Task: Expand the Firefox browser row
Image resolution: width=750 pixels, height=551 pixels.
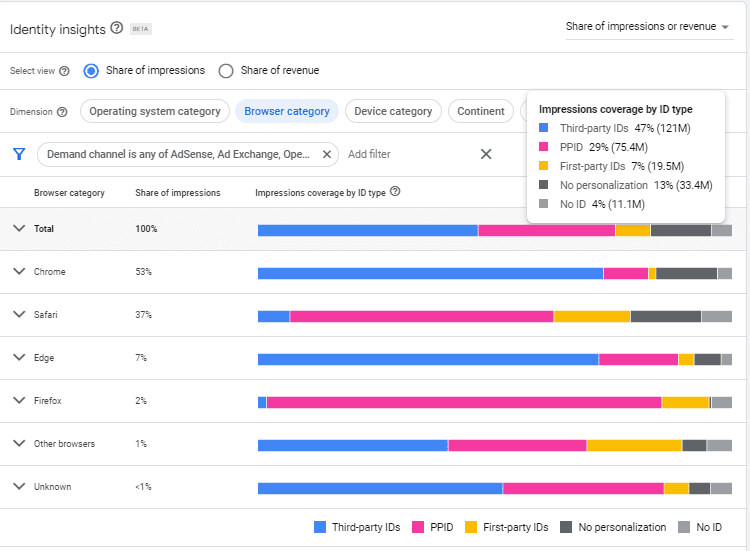Action: click(x=18, y=400)
